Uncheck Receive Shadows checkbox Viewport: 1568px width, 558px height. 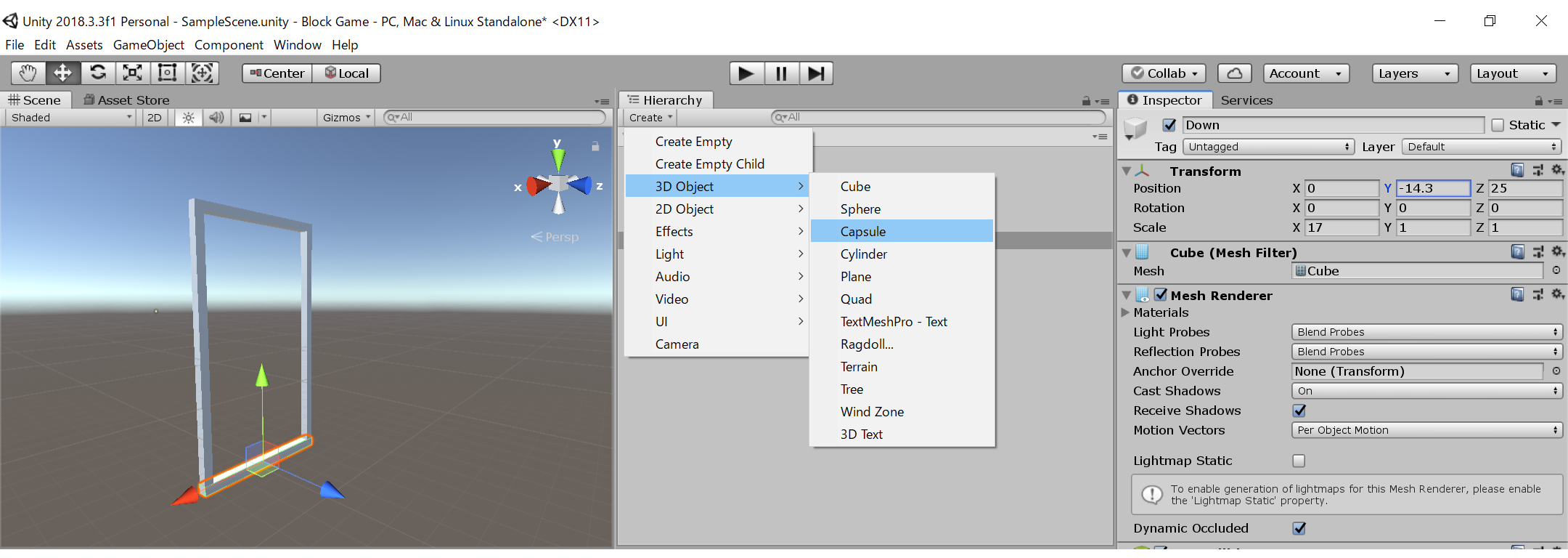tap(1299, 411)
